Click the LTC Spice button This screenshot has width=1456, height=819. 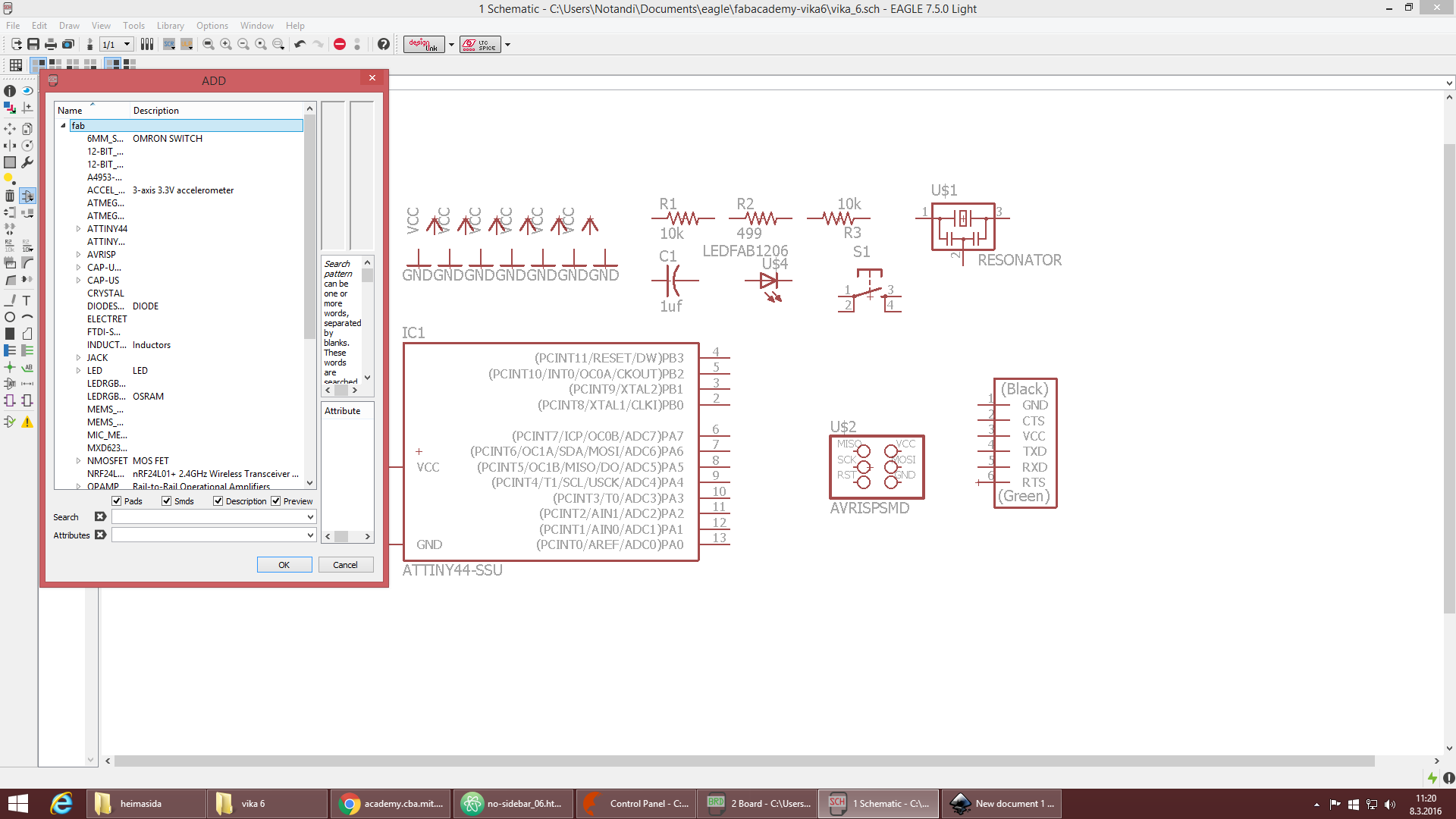[480, 44]
